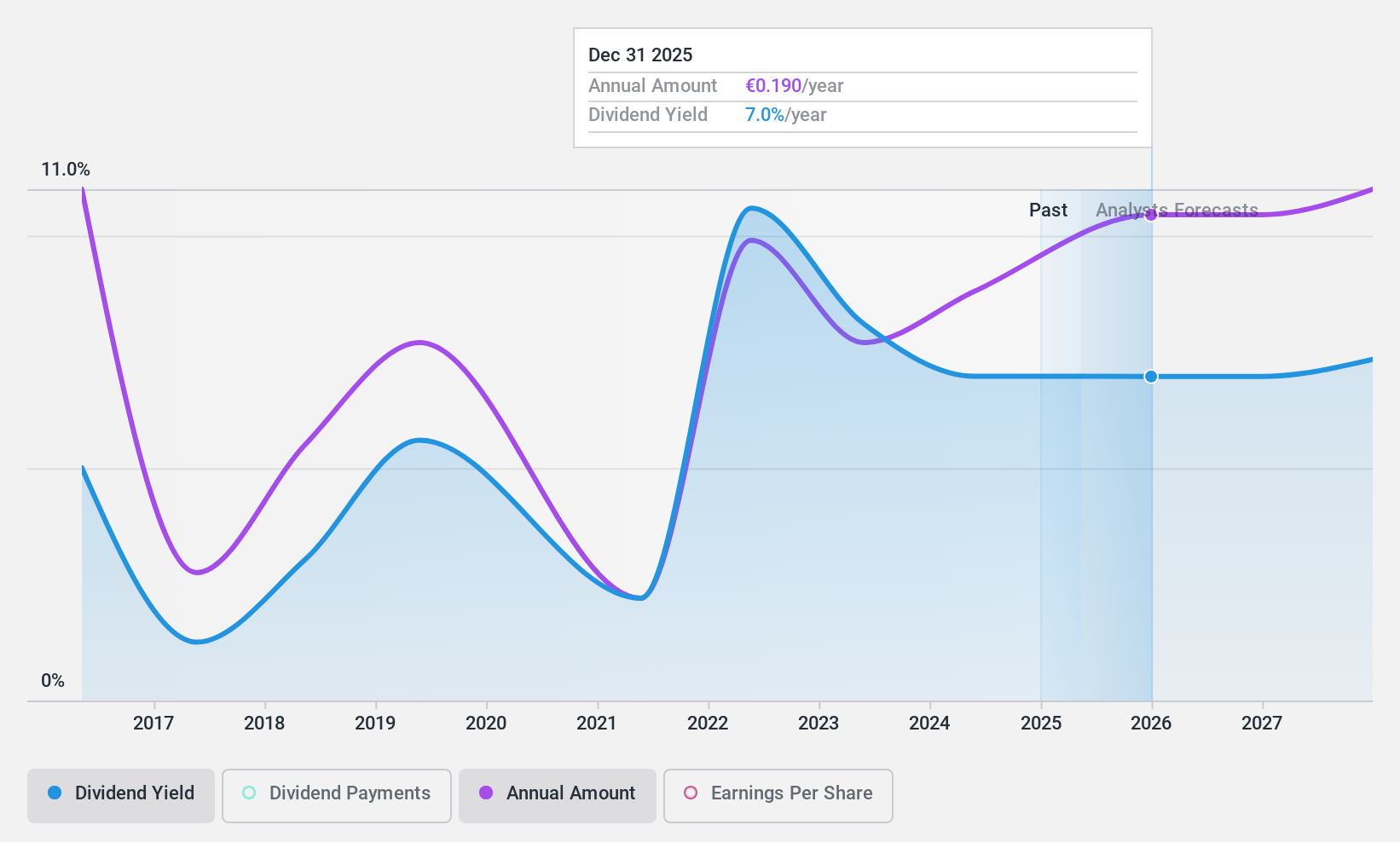Click the 0% y-axis label
The image size is (1400, 842).
[53, 681]
